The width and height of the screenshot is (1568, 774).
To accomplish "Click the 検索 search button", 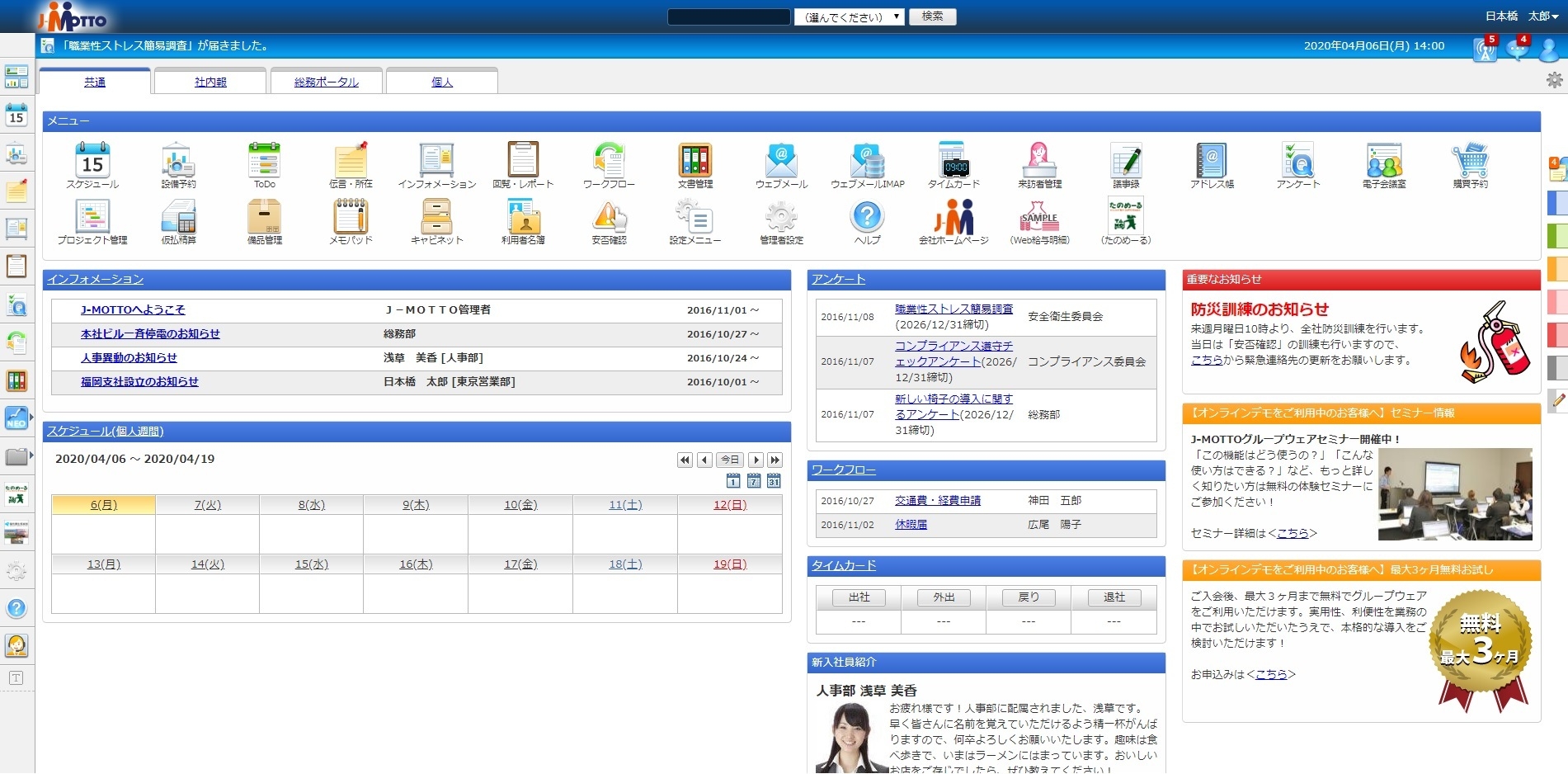I will 932,17.
